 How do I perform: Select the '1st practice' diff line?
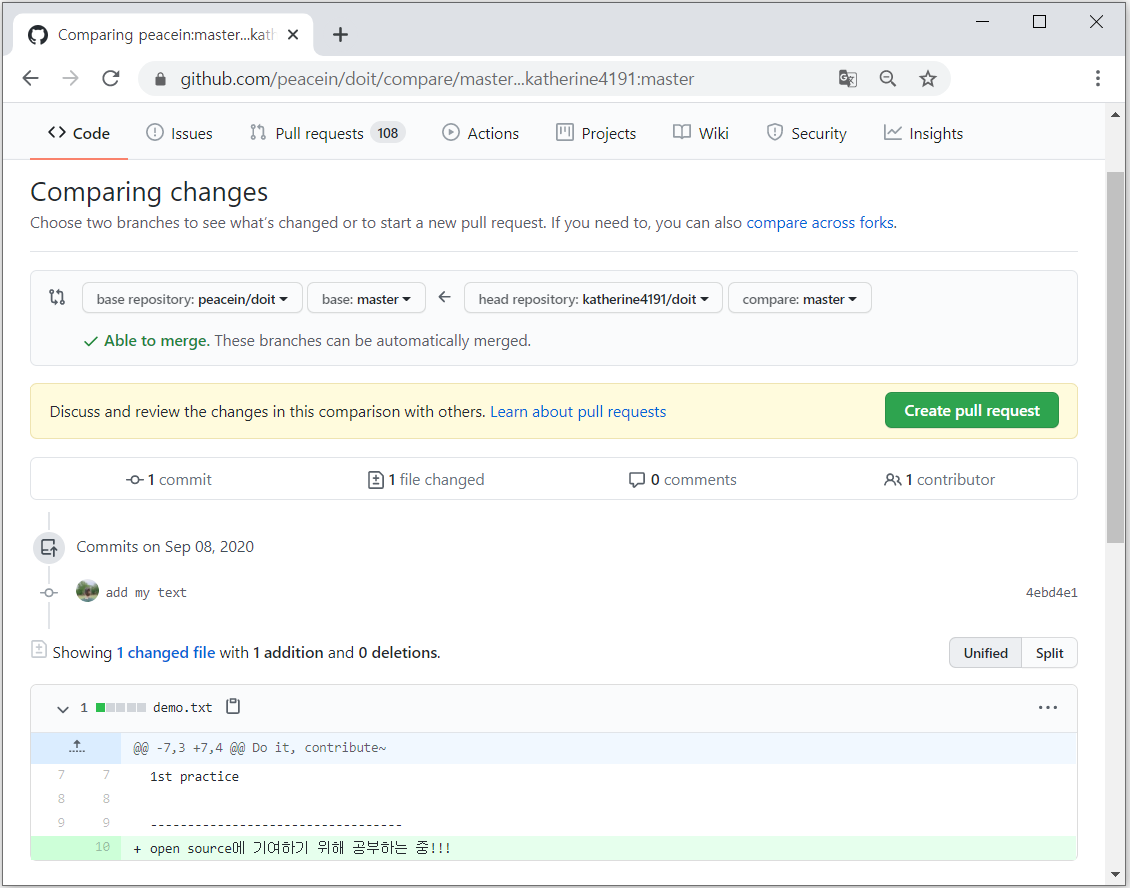pos(194,776)
